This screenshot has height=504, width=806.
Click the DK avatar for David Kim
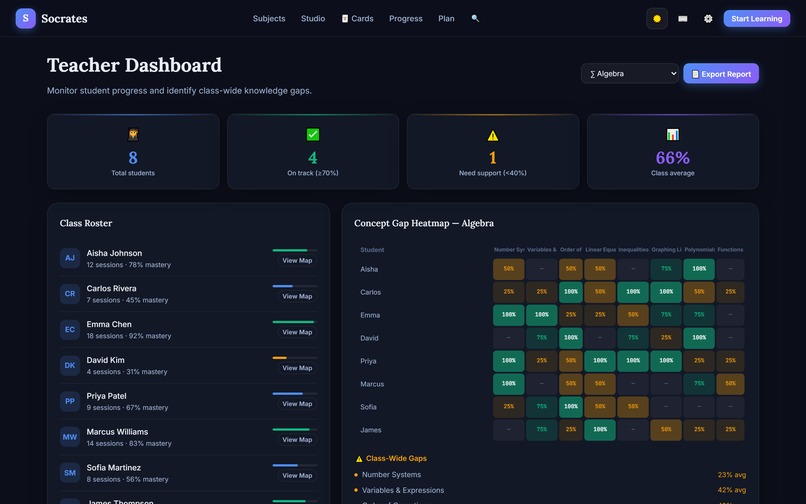click(70, 366)
